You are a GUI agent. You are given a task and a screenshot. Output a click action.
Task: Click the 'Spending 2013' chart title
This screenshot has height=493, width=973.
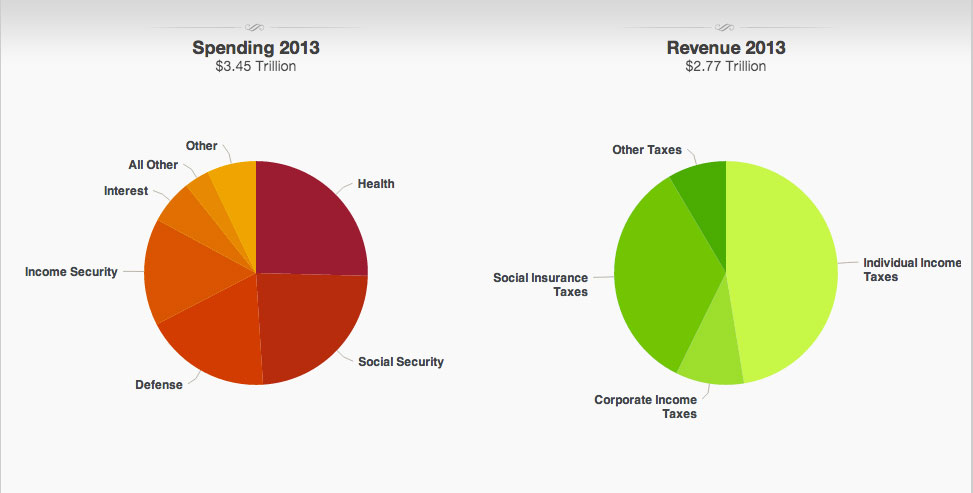tap(256, 47)
